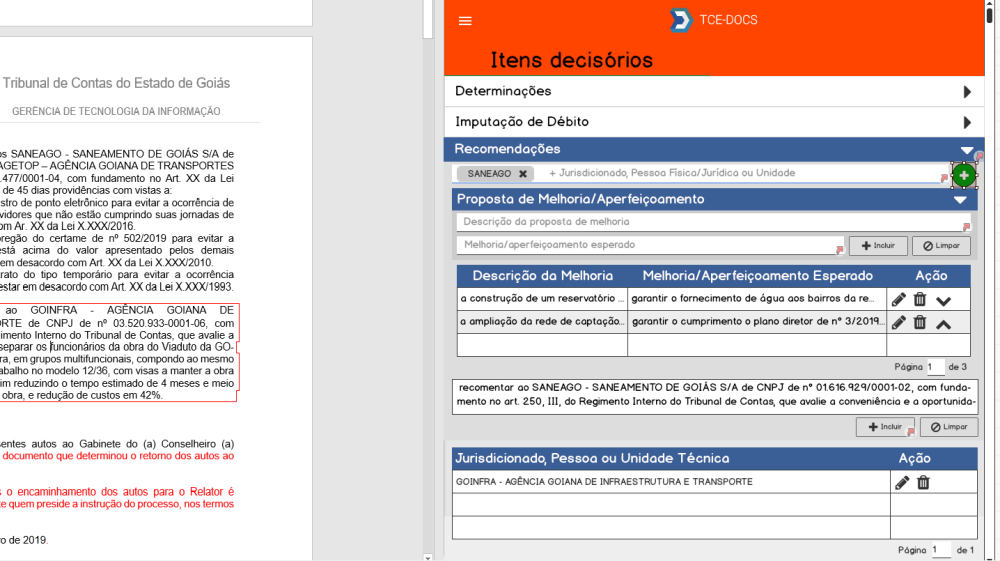1000x561 pixels.
Task: Move the 'construção de um reservatório' row down
Action: pyautogui.click(x=943, y=300)
